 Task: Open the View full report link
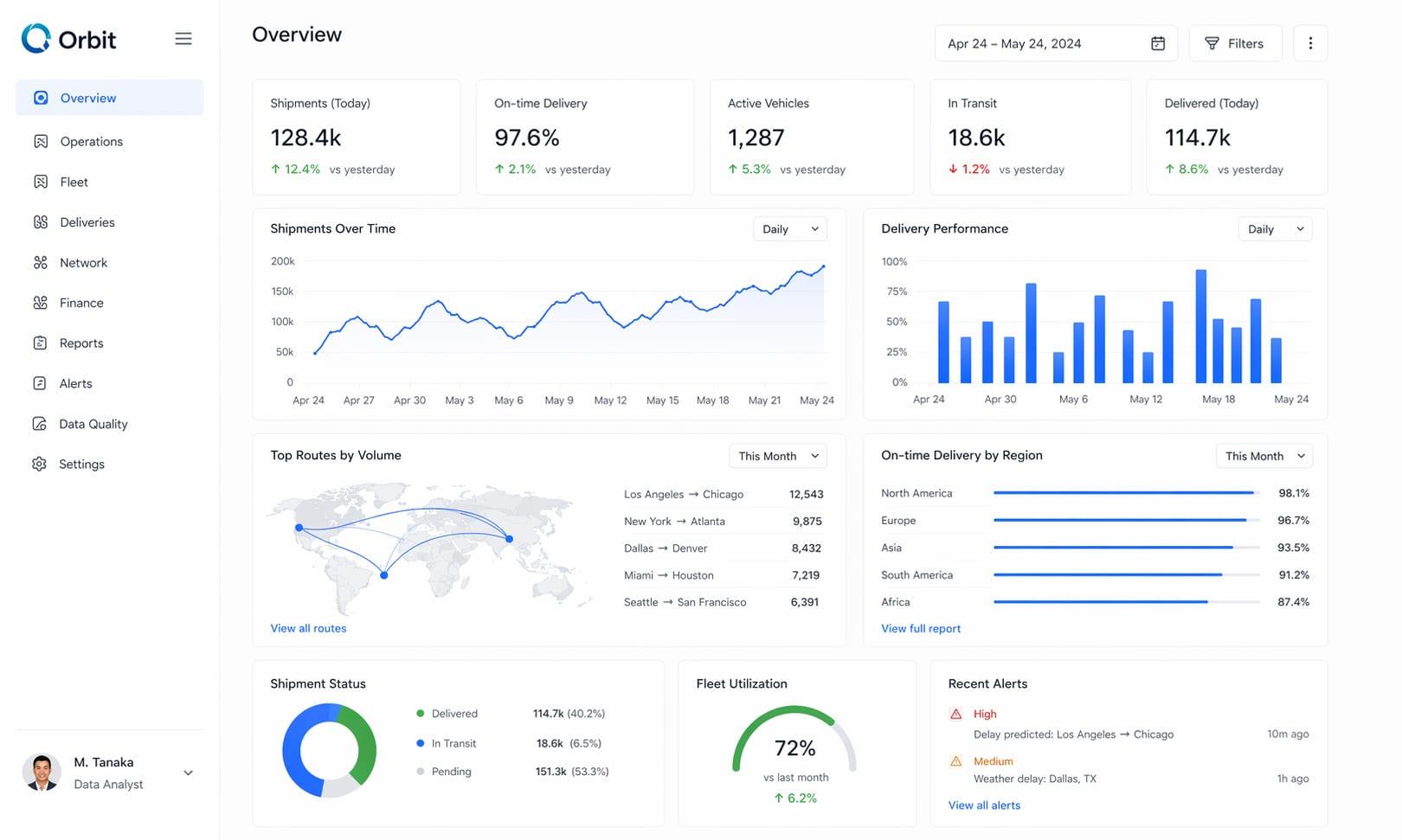pyautogui.click(x=921, y=628)
